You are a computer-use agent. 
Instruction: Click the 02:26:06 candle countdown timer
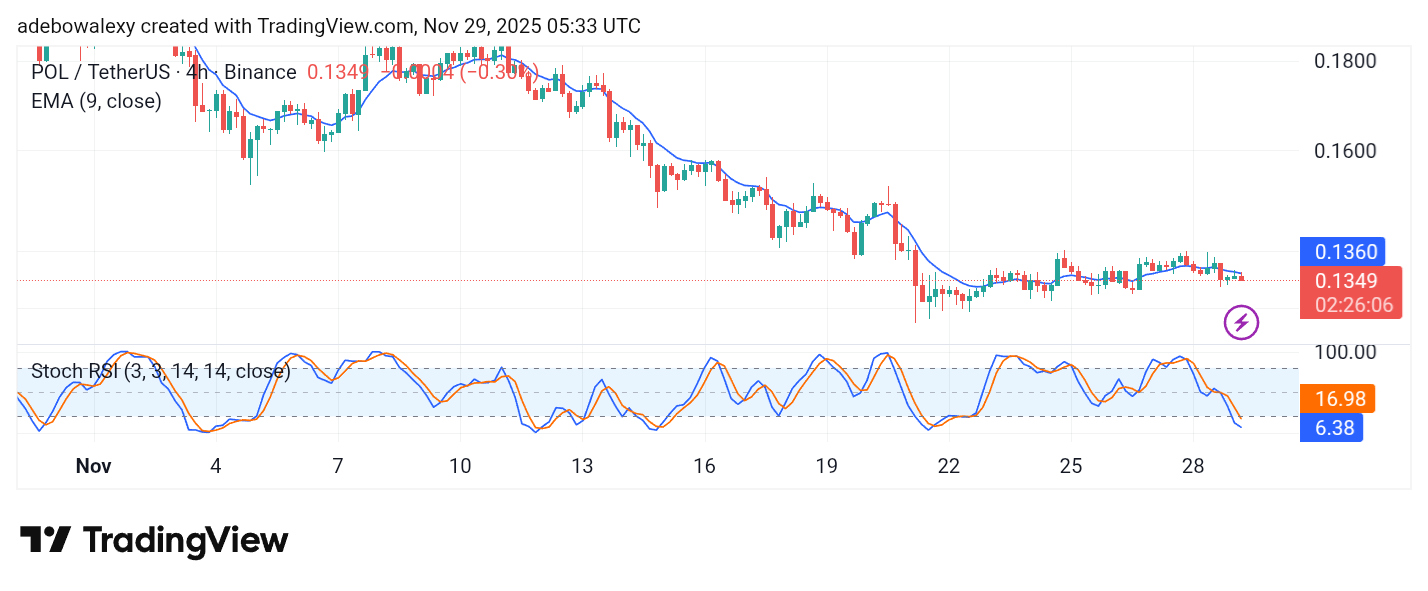(x=1354, y=305)
